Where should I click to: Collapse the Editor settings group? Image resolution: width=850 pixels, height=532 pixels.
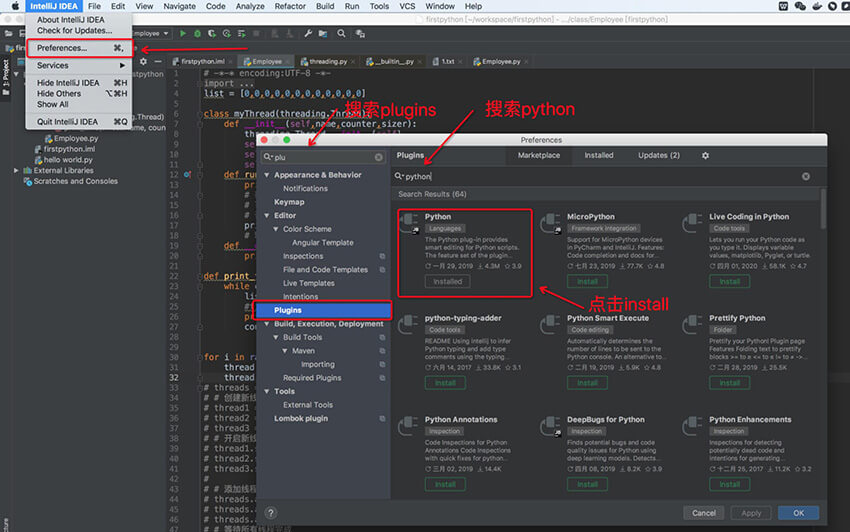[x=267, y=216]
